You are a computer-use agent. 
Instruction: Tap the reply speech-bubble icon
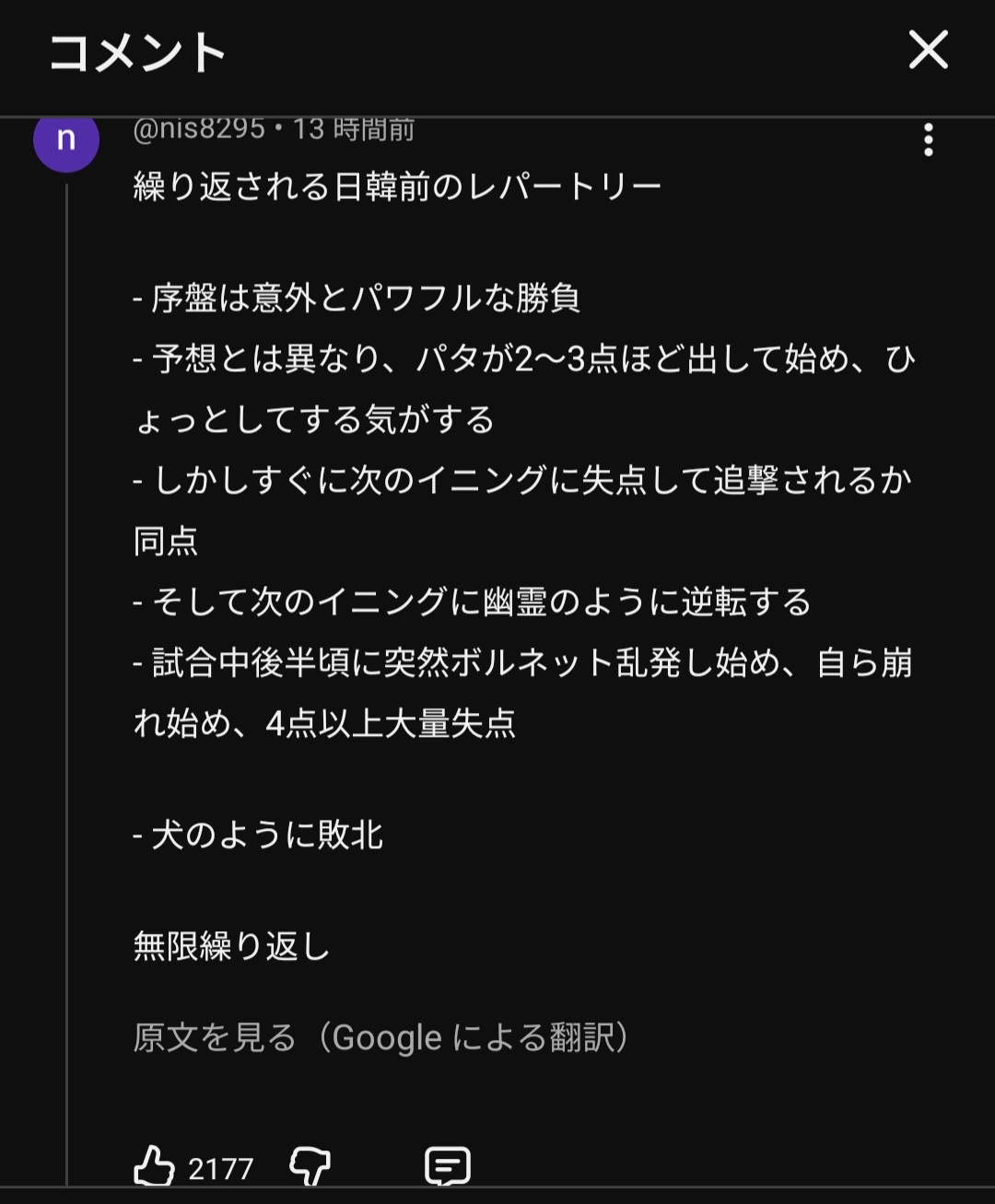tap(448, 1166)
